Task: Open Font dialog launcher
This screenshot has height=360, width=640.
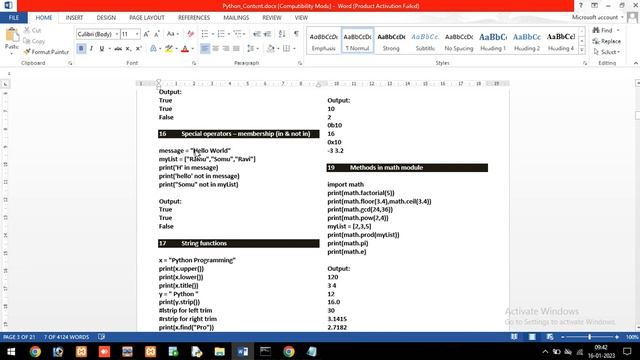Action: click(x=194, y=63)
